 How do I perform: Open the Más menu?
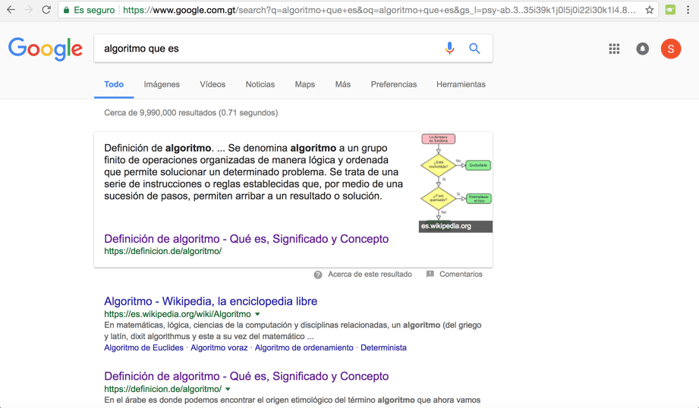343,84
